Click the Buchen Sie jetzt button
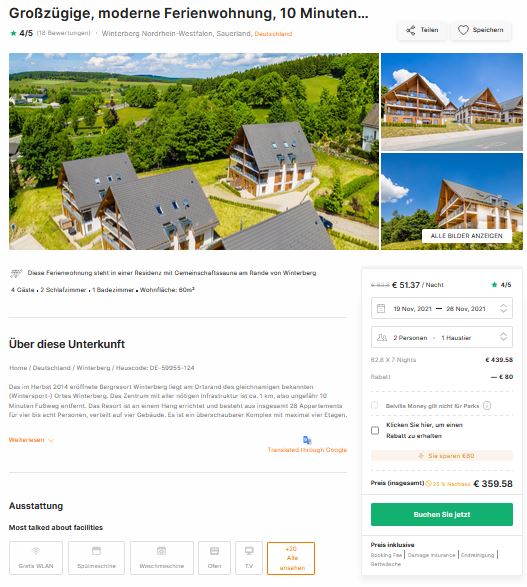 pyautogui.click(x=442, y=514)
